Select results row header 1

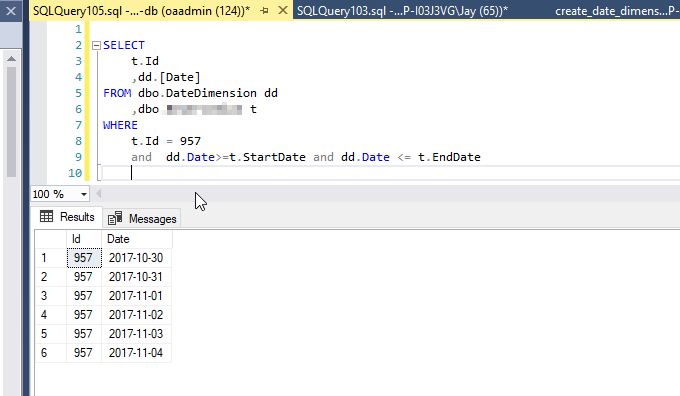51,258
